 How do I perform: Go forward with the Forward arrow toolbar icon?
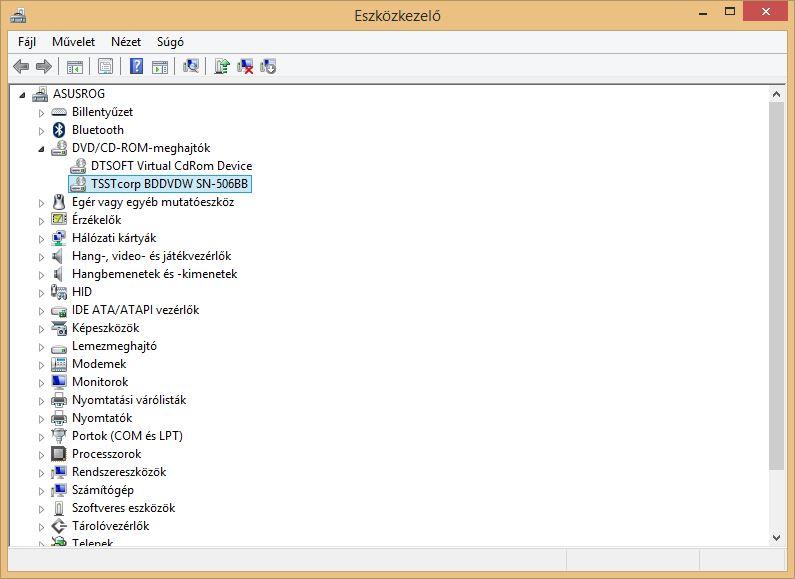point(44,66)
